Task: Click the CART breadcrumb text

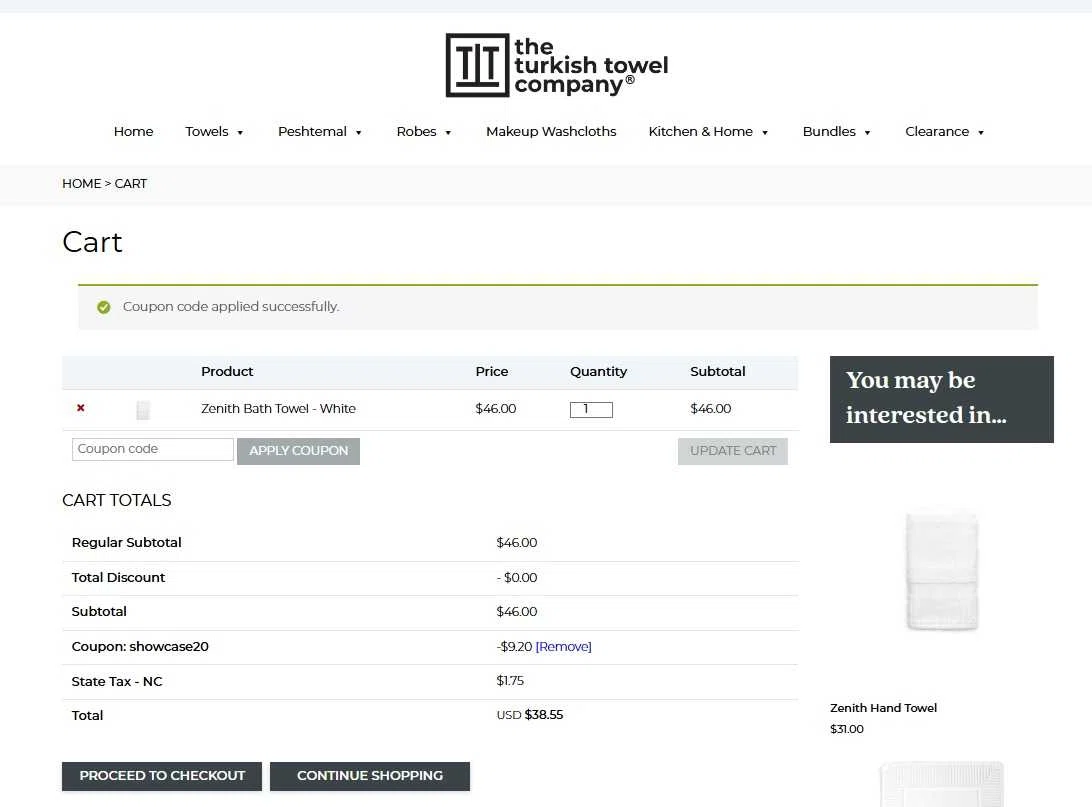Action: pos(130,184)
